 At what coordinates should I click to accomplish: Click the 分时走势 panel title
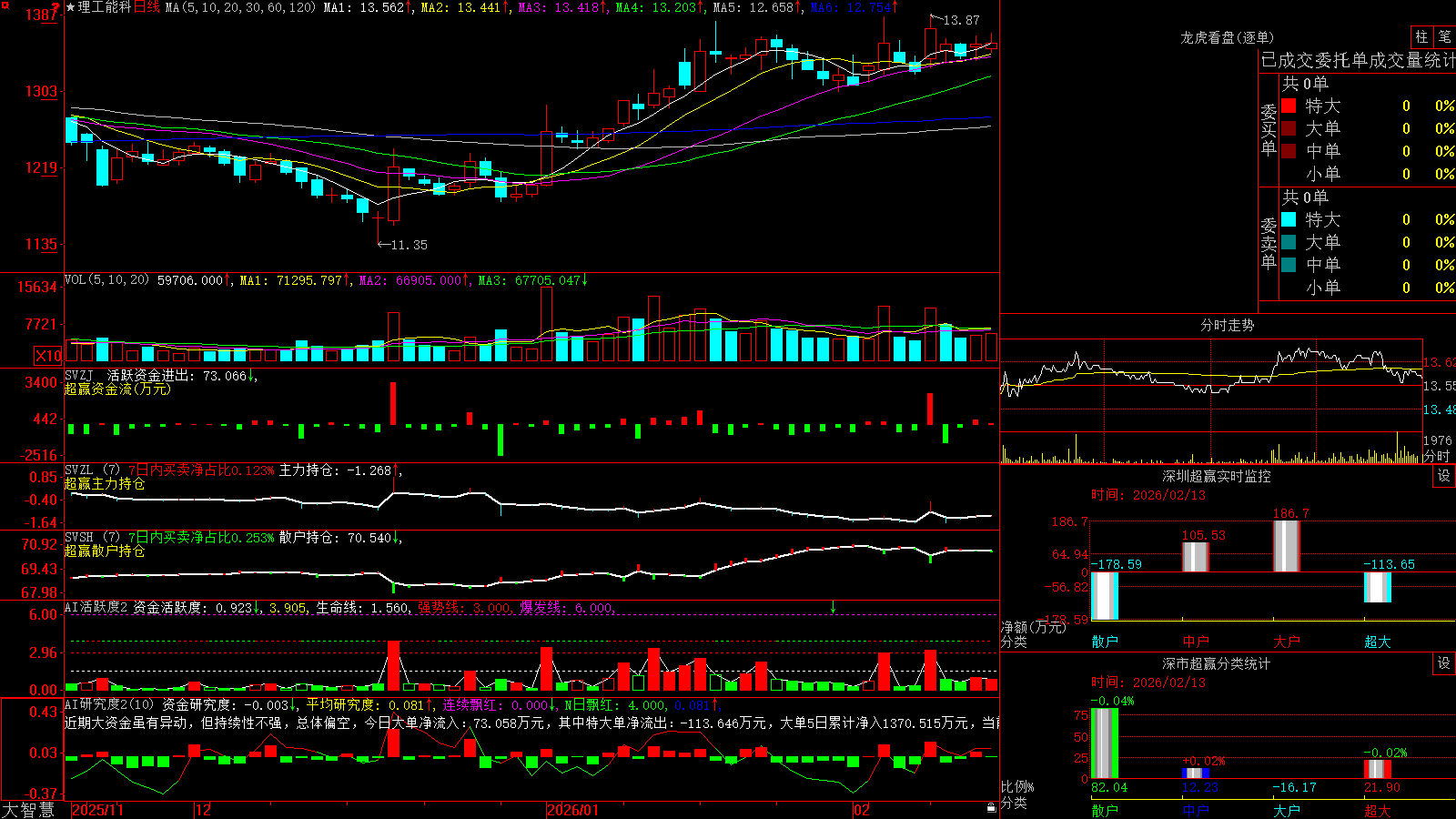tap(1227, 325)
